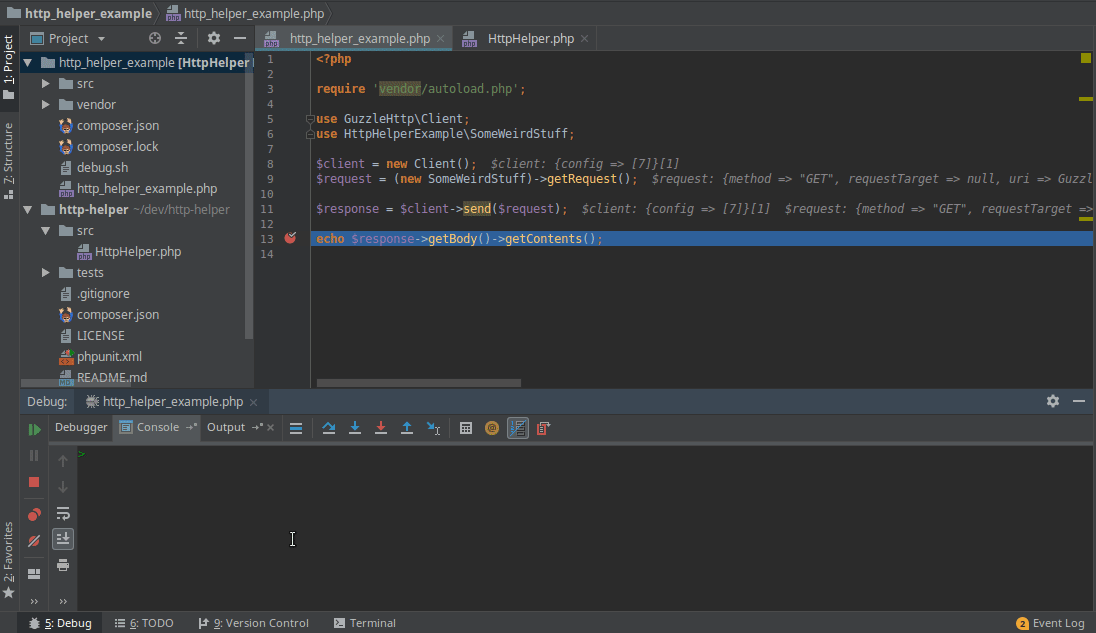The image size is (1096, 633).
Task: Toggle Scroll to End in console
Action: pyautogui.click(x=63, y=539)
